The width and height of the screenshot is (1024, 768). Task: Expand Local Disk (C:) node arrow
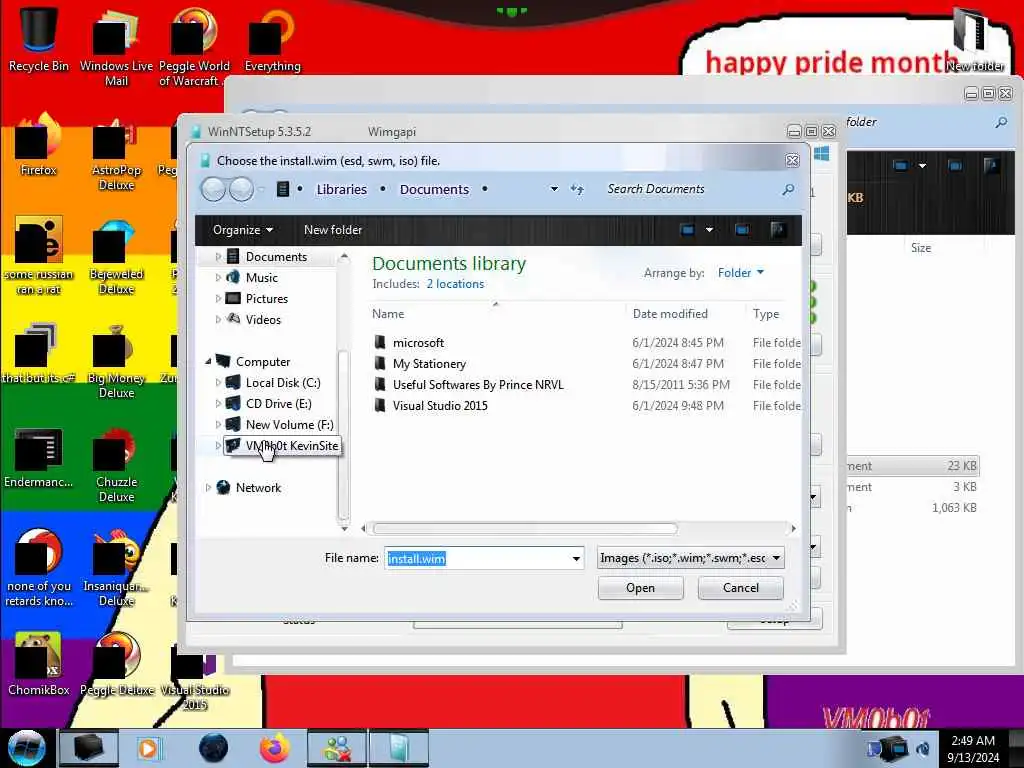pos(218,383)
